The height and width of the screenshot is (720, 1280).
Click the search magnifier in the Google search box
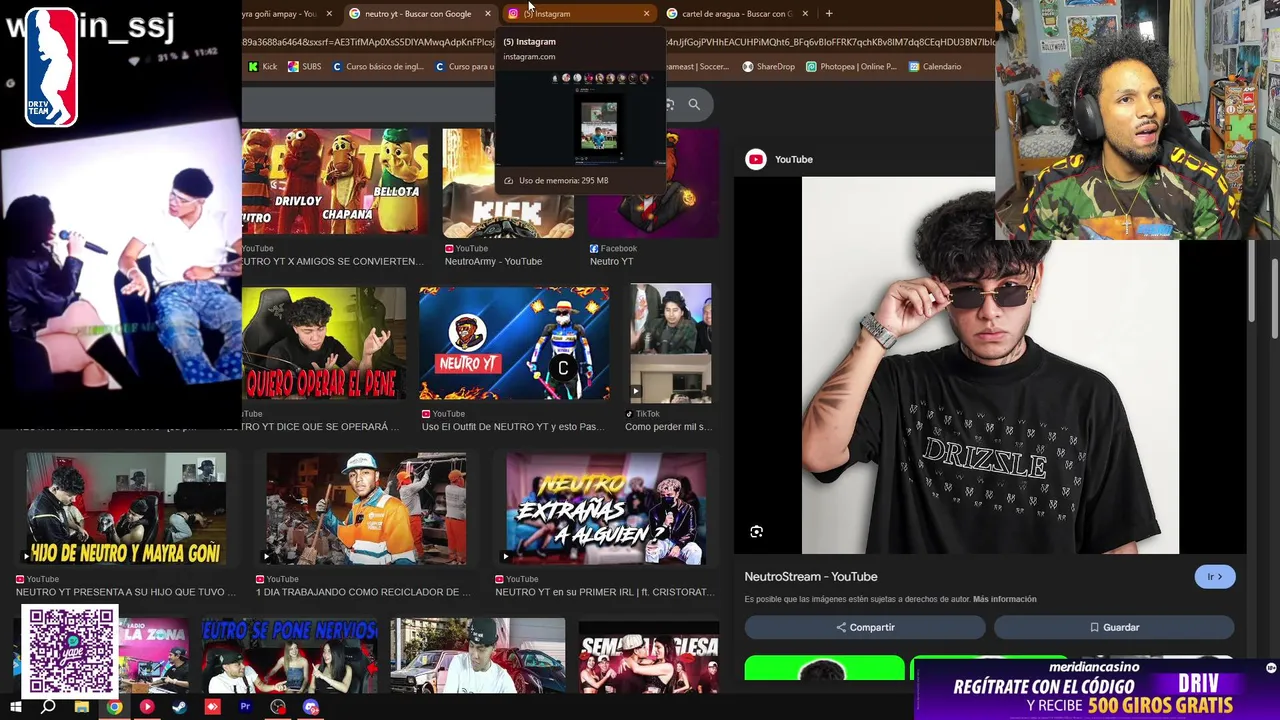pyautogui.click(x=694, y=104)
